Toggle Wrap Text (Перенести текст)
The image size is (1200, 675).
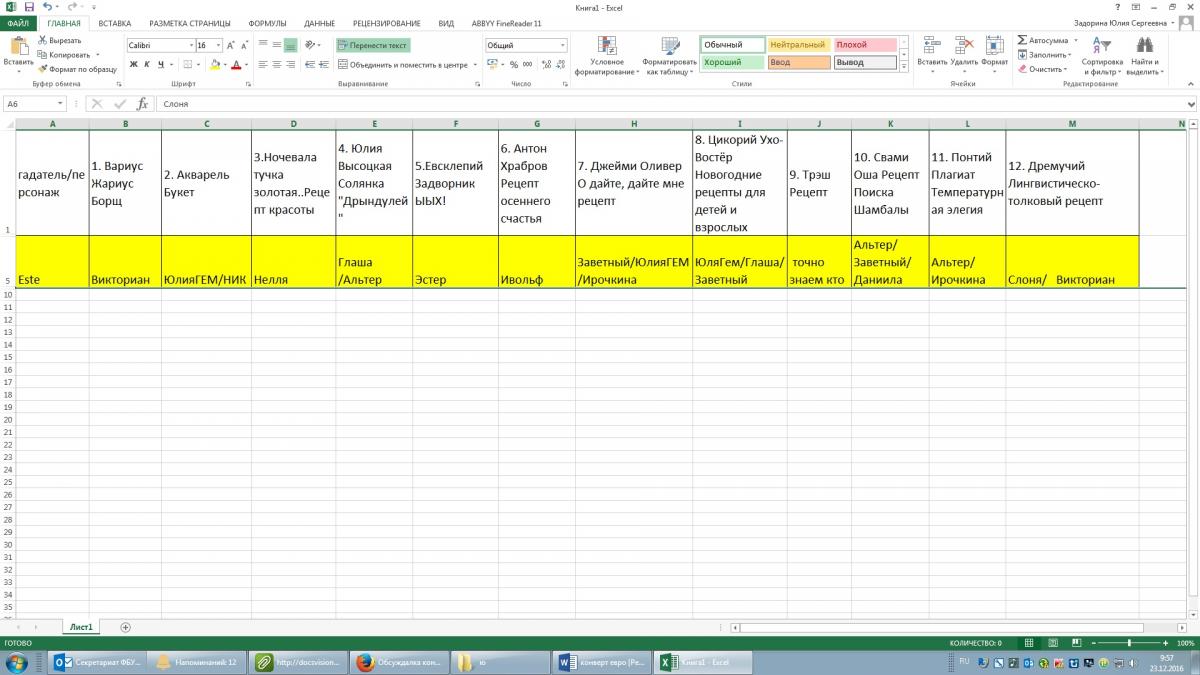click(372, 45)
